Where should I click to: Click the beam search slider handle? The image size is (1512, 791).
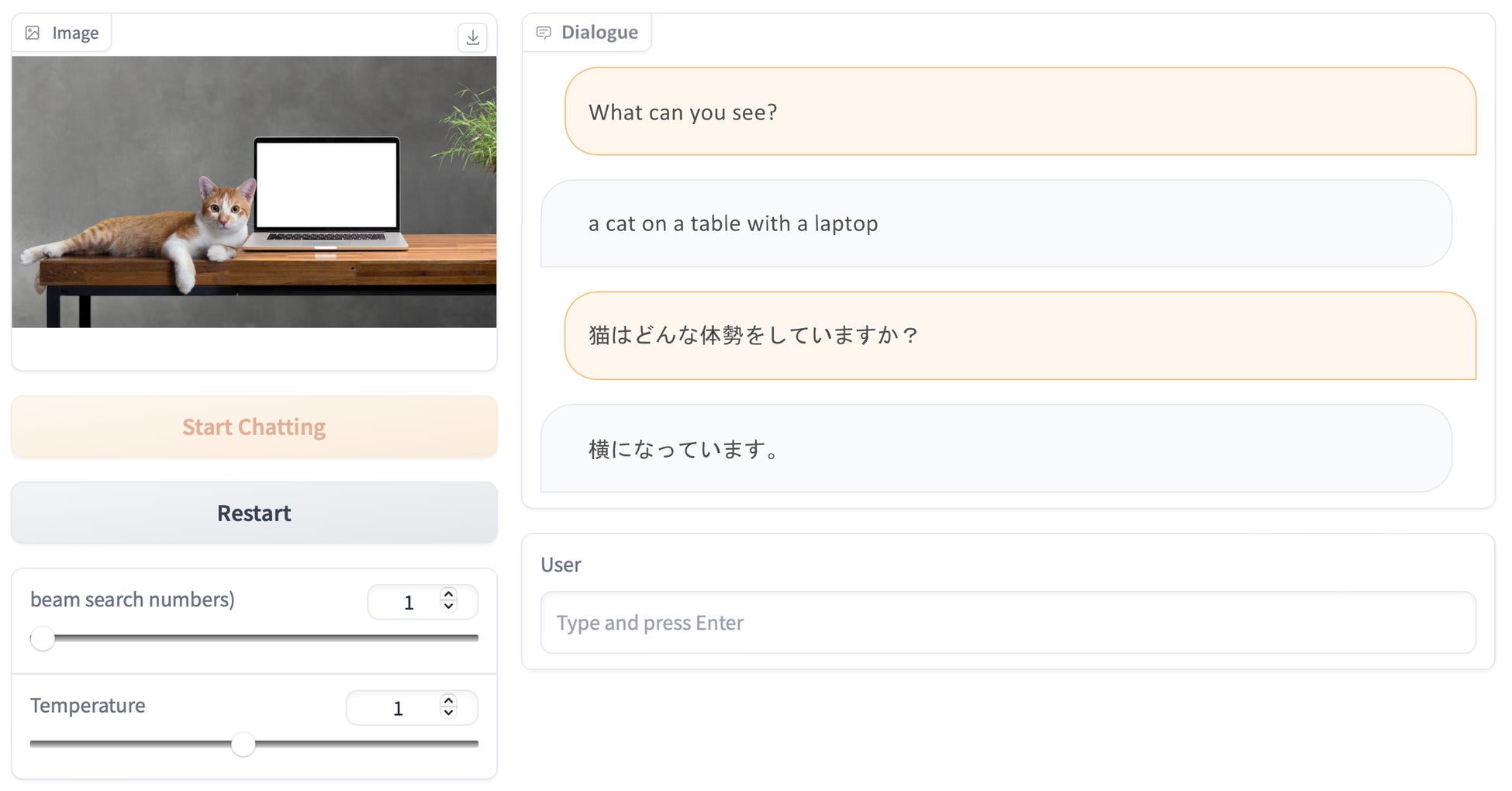pos(43,639)
